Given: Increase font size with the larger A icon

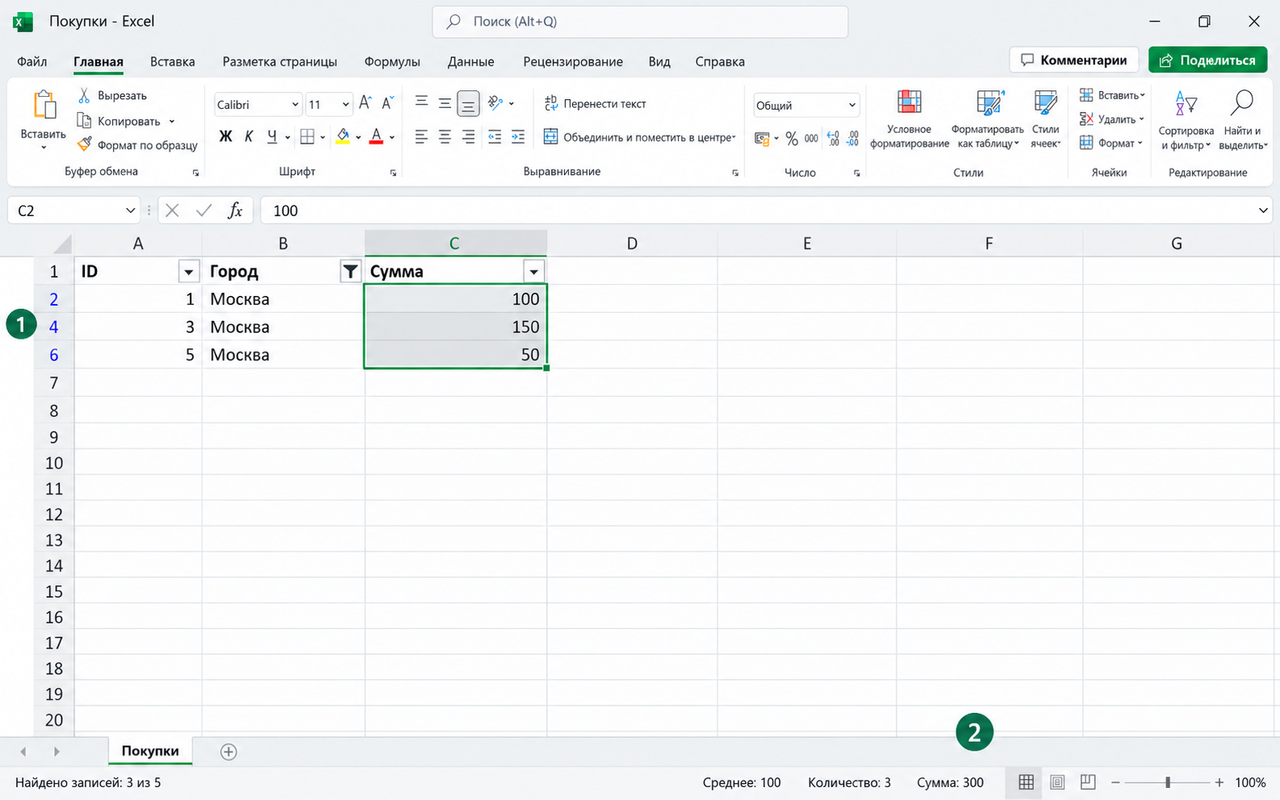Looking at the screenshot, I should (365, 103).
